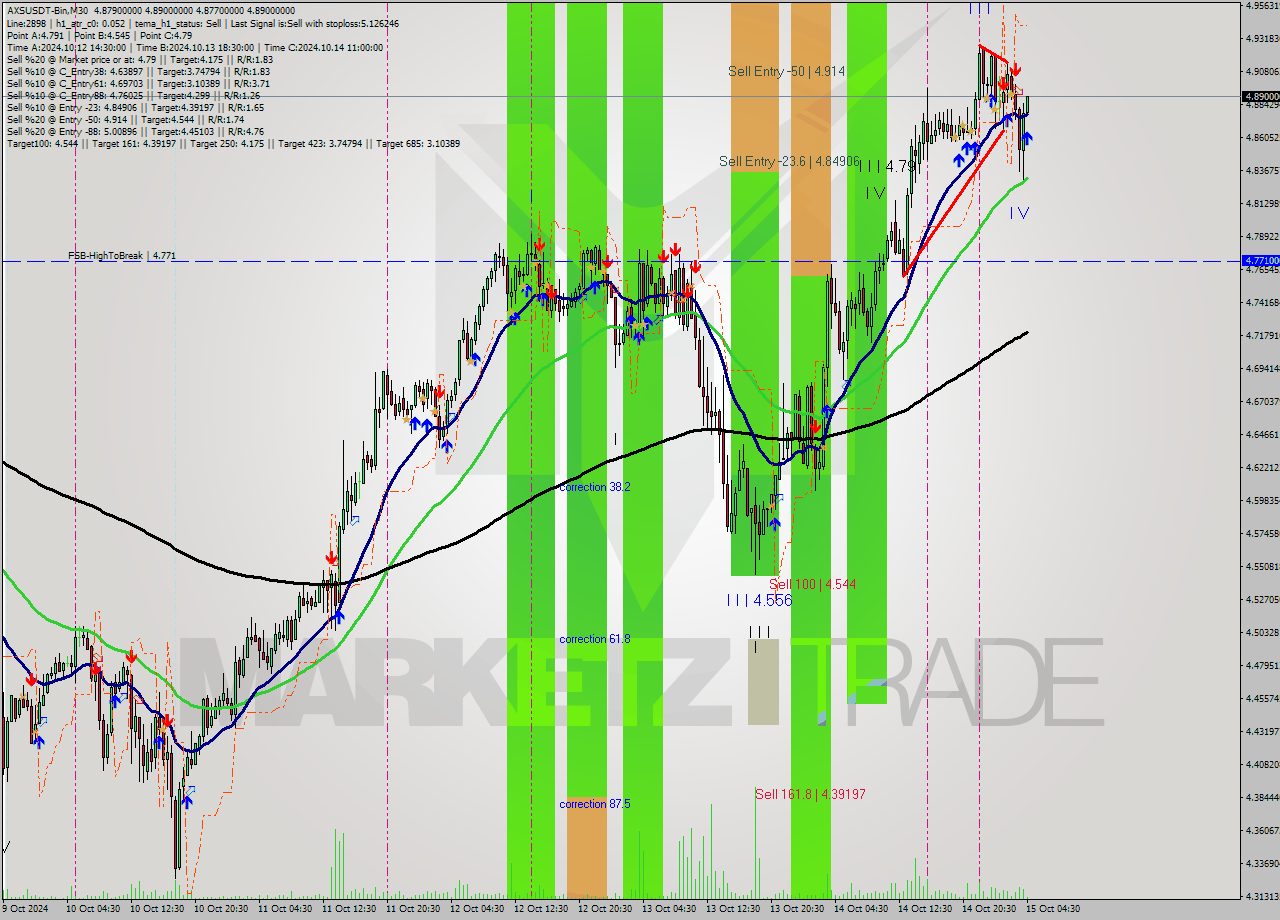
Task: Click the 'I I I 4.79' wave label
Action: coord(886,167)
